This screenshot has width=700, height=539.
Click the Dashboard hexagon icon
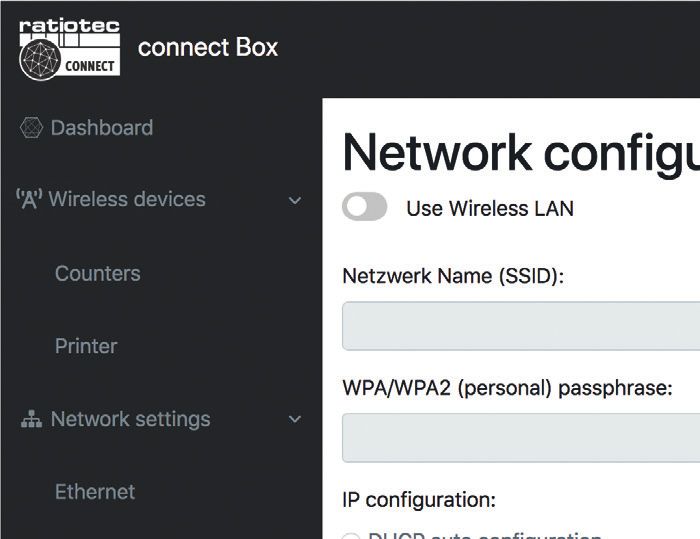point(31,128)
